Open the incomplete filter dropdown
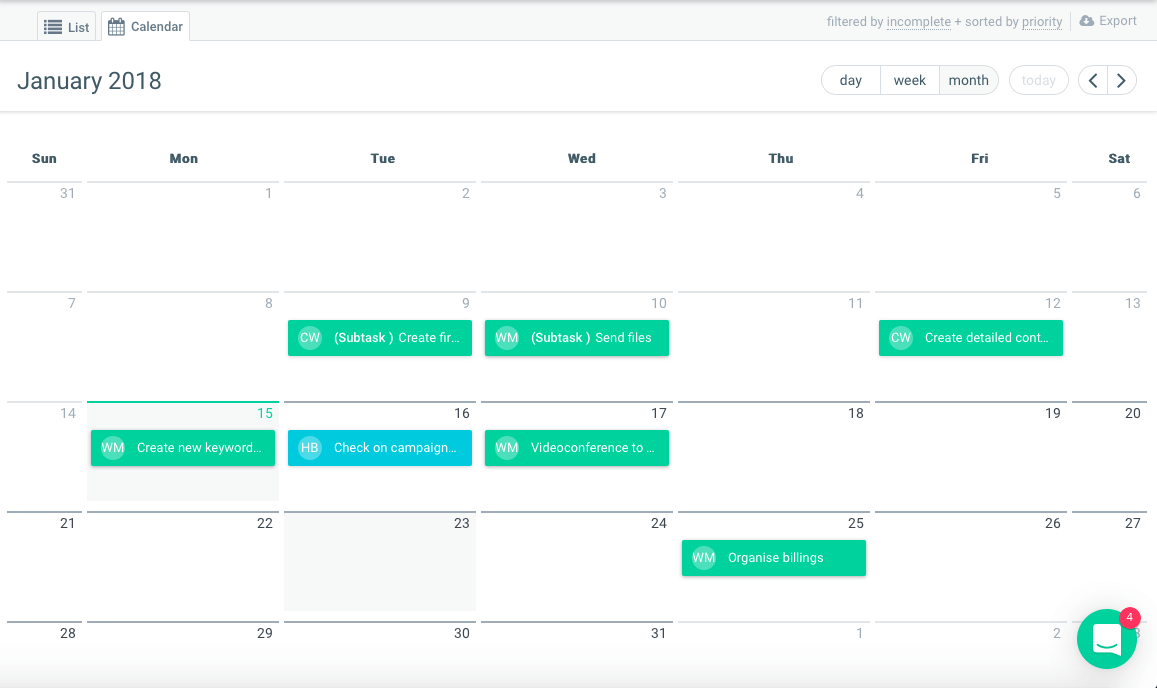The height and width of the screenshot is (688, 1157). (918, 22)
